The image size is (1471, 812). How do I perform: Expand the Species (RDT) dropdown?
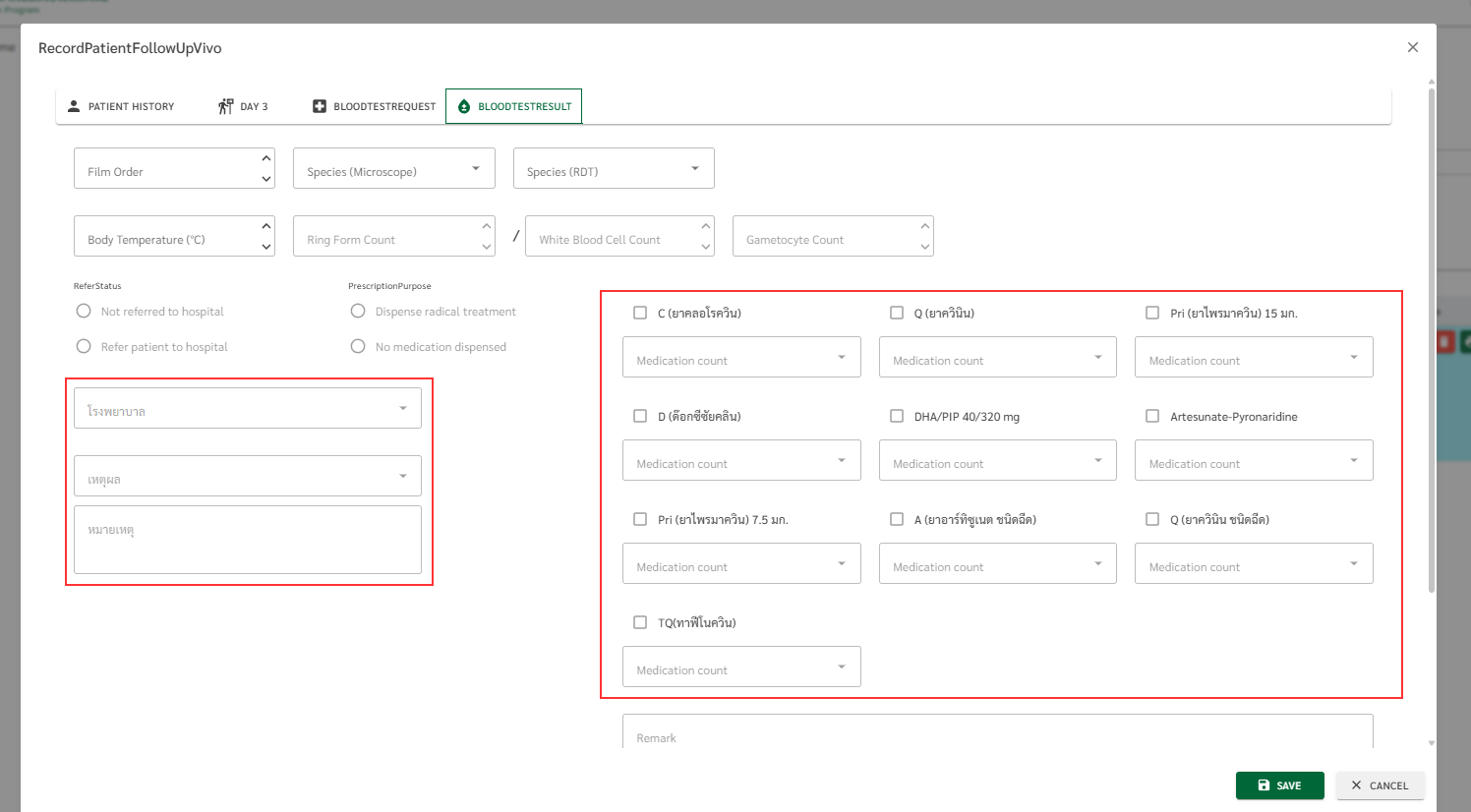click(614, 169)
